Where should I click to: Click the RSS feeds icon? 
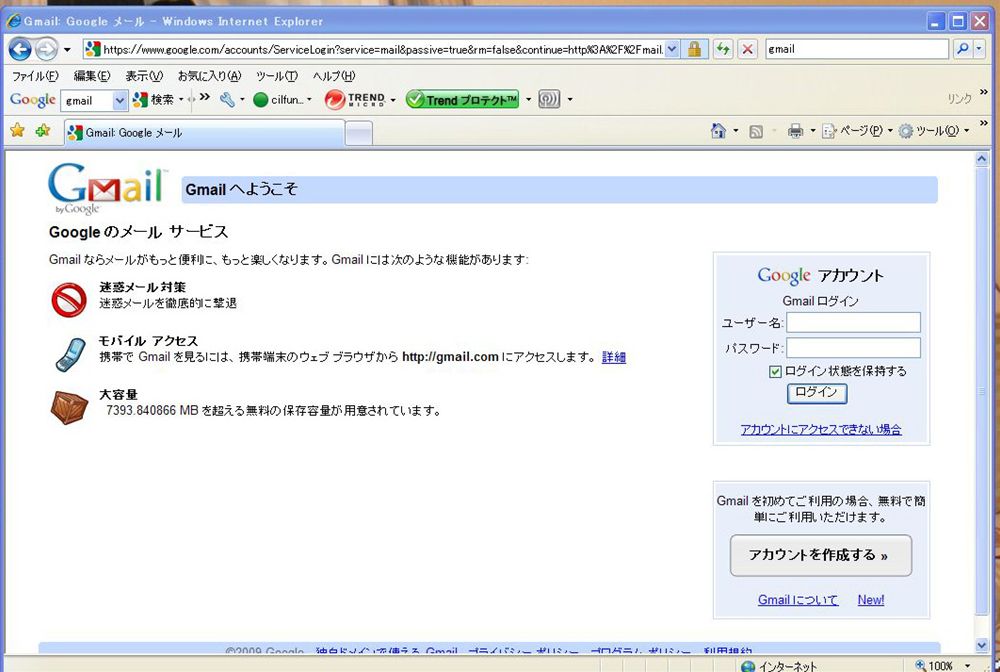point(756,131)
